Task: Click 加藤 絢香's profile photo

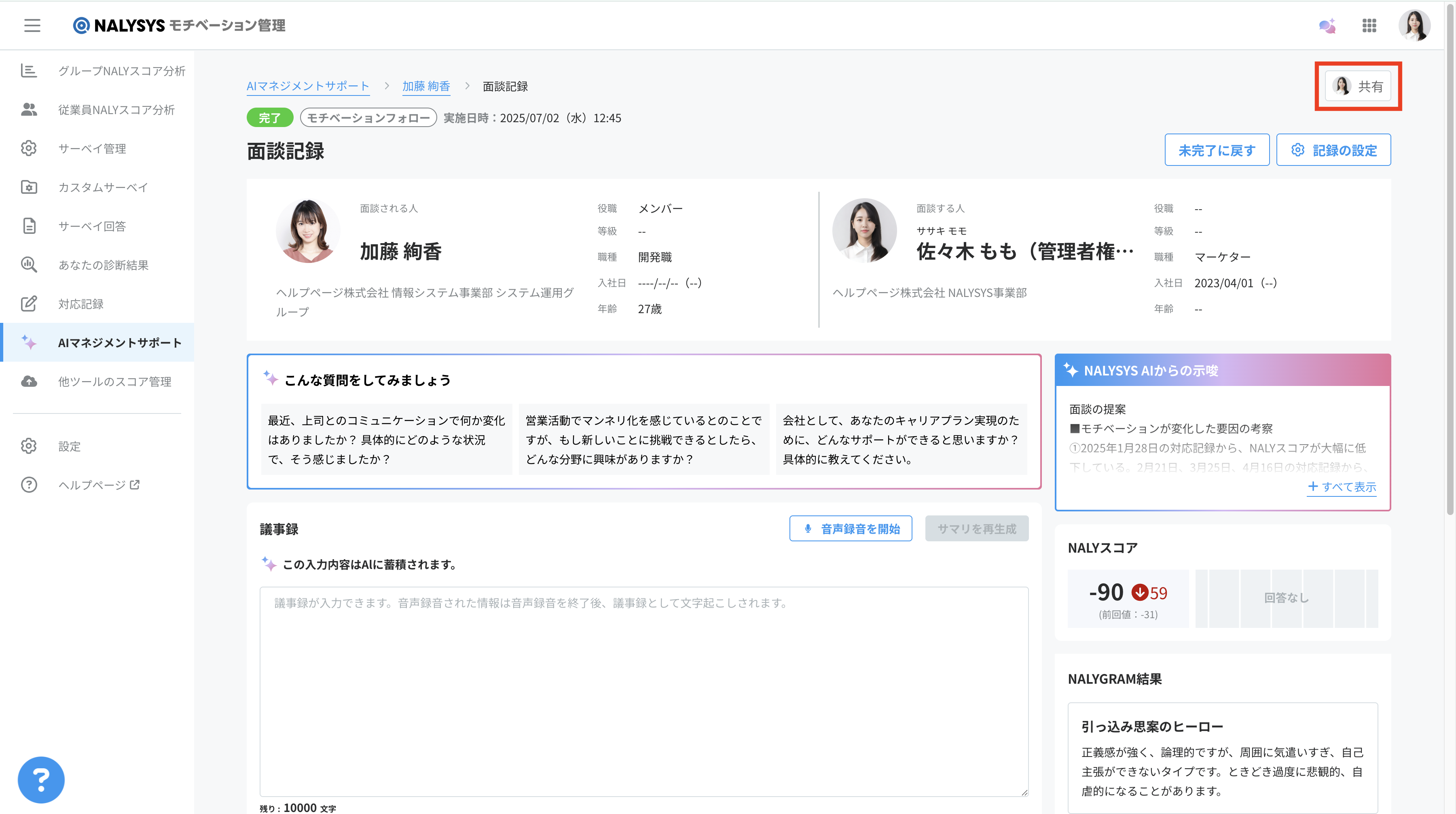Action: point(307,231)
